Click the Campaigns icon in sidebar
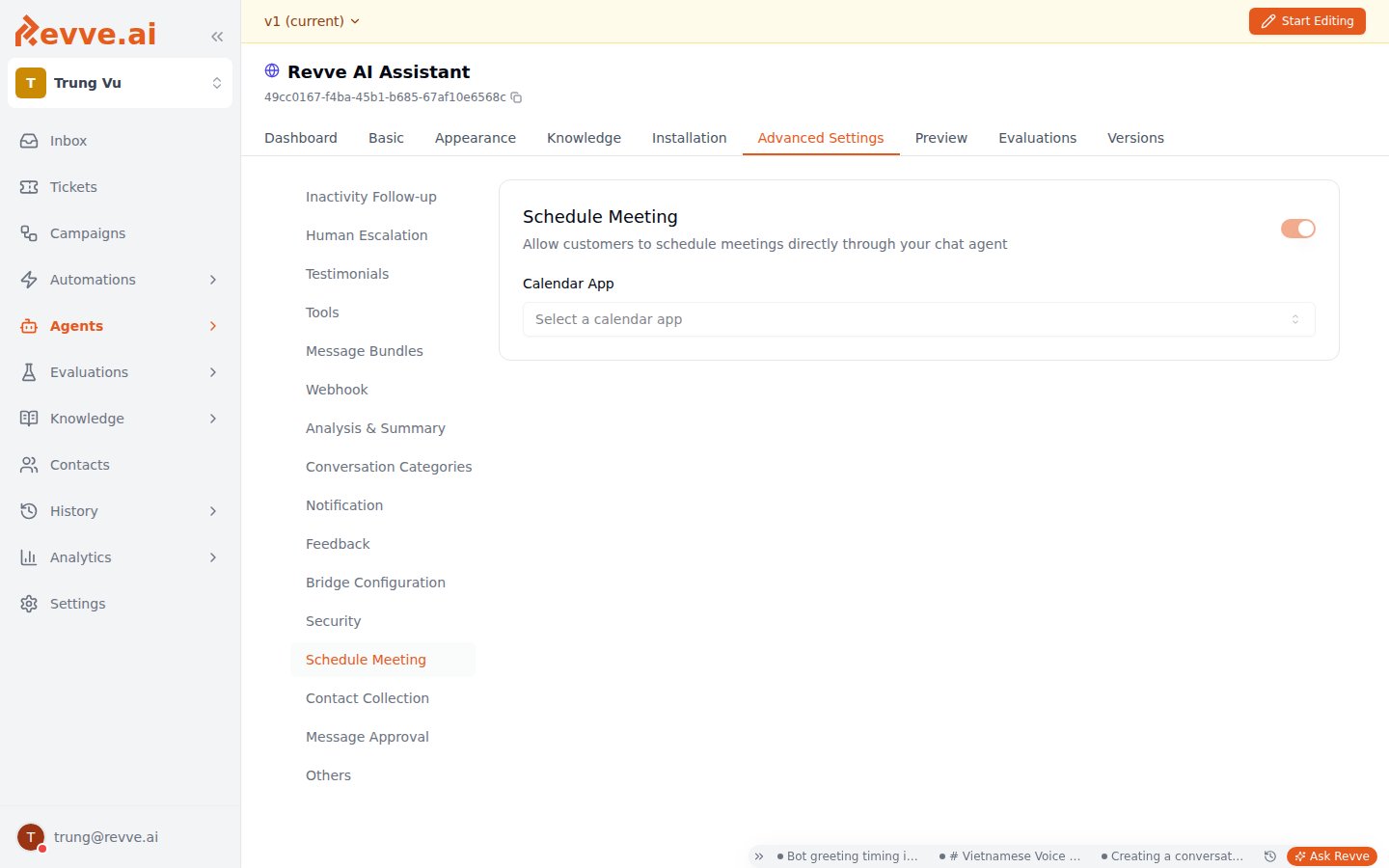Image resolution: width=1389 pixels, height=868 pixels. [29, 233]
